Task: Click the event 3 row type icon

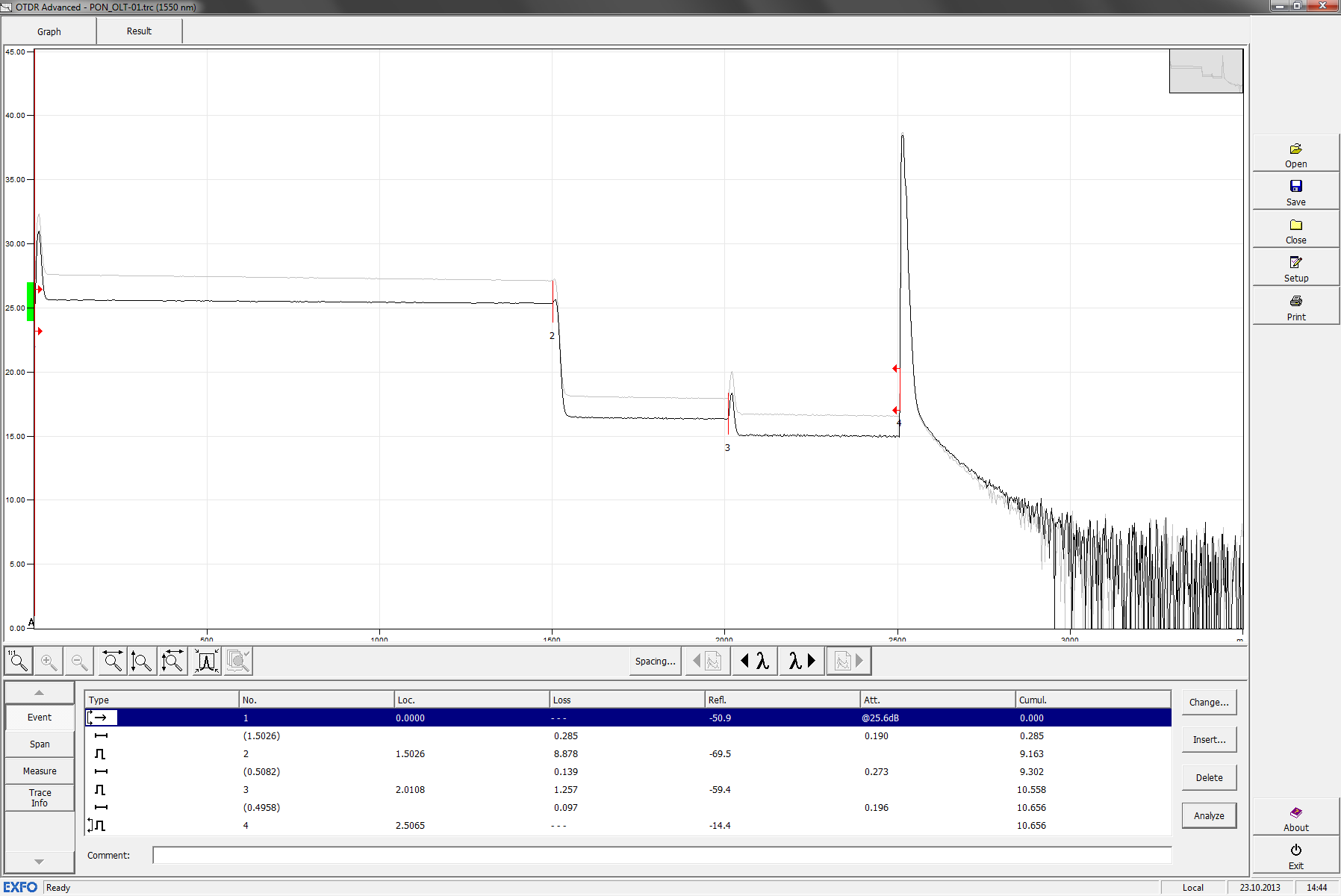Action: 100,790
